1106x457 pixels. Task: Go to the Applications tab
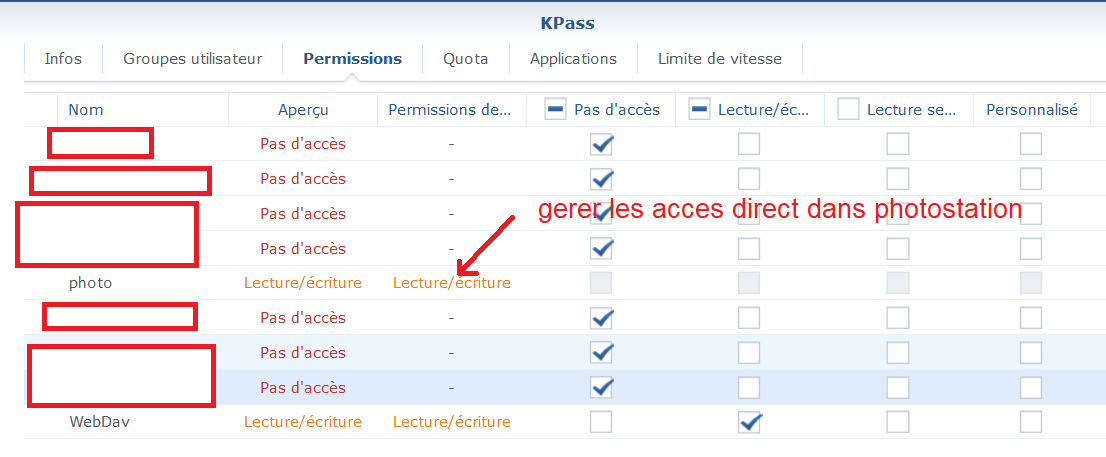(573, 59)
